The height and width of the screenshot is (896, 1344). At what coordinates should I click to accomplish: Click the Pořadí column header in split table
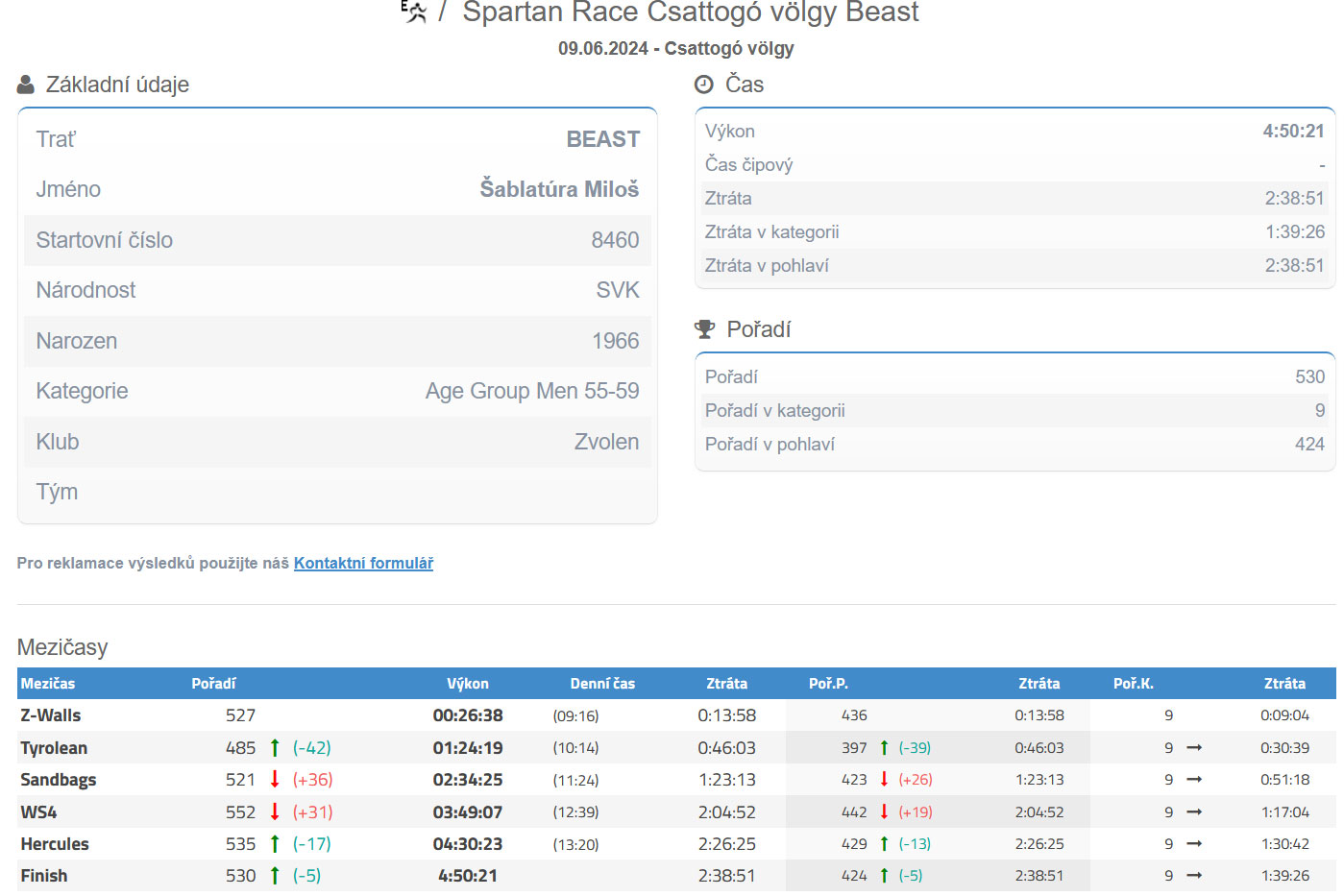coord(213,684)
